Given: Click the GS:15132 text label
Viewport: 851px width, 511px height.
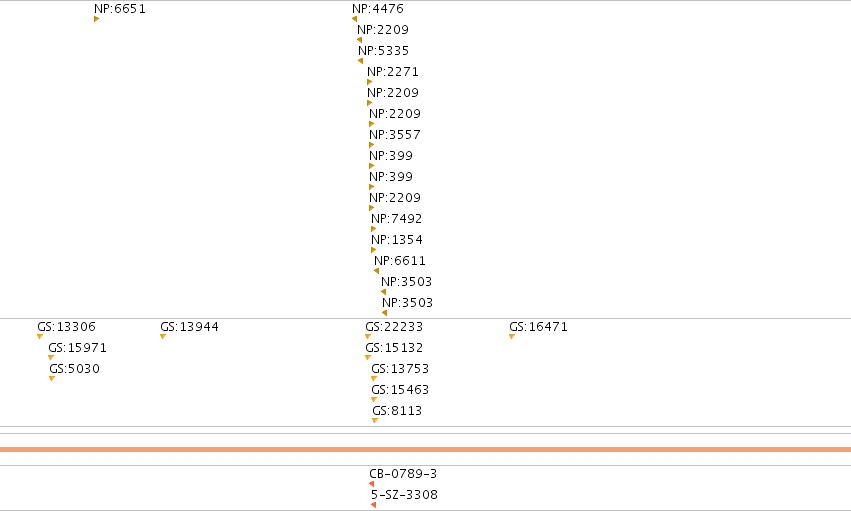Looking at the screenshot, I should click(x=394, y=348).
